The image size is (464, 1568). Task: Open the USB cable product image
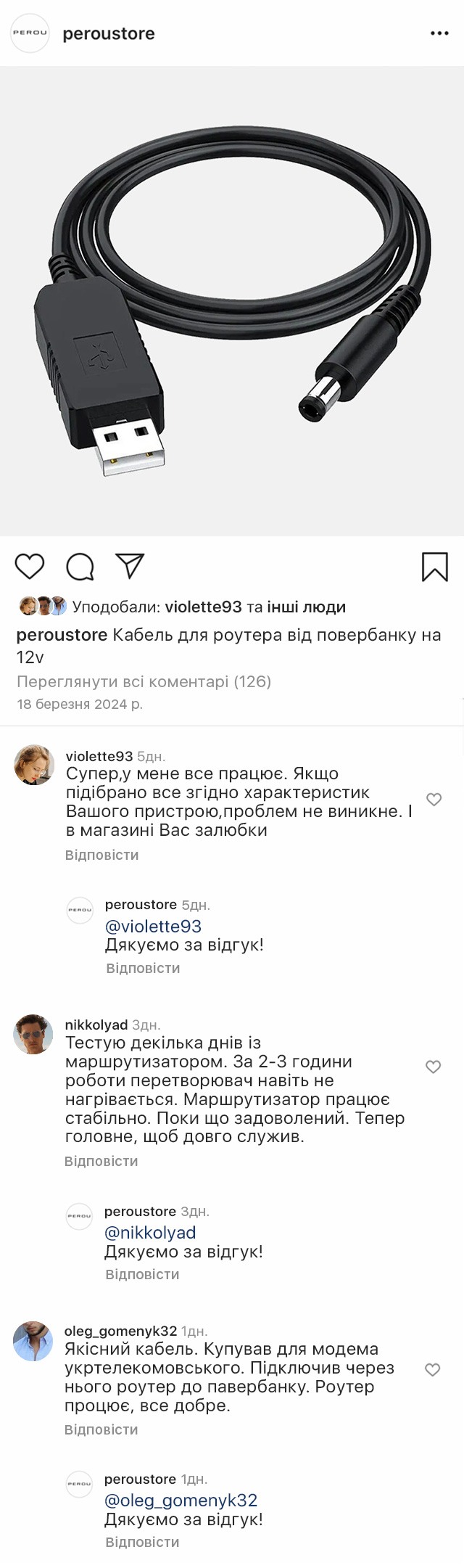click(x=232, y=301)
